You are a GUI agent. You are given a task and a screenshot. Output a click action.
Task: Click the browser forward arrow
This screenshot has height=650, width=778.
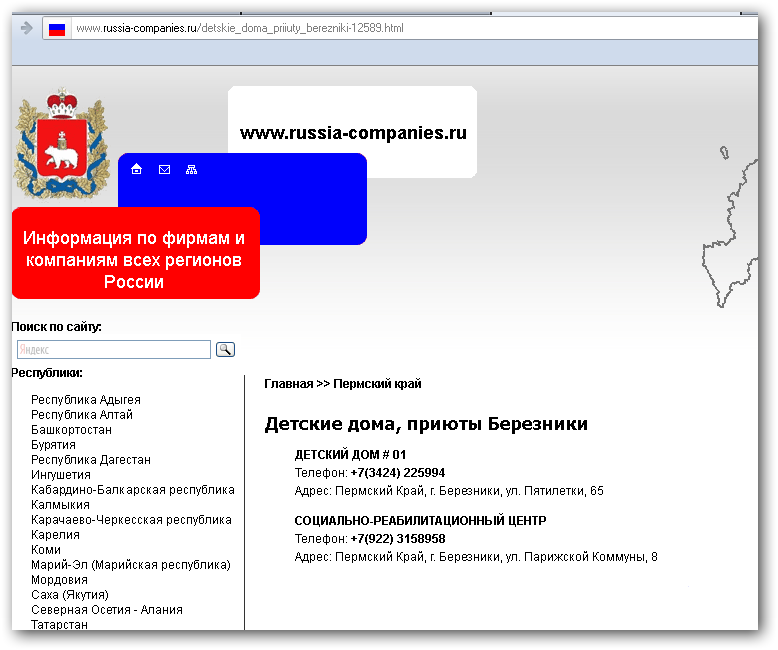pyautogui.click(x=26, y=28)
